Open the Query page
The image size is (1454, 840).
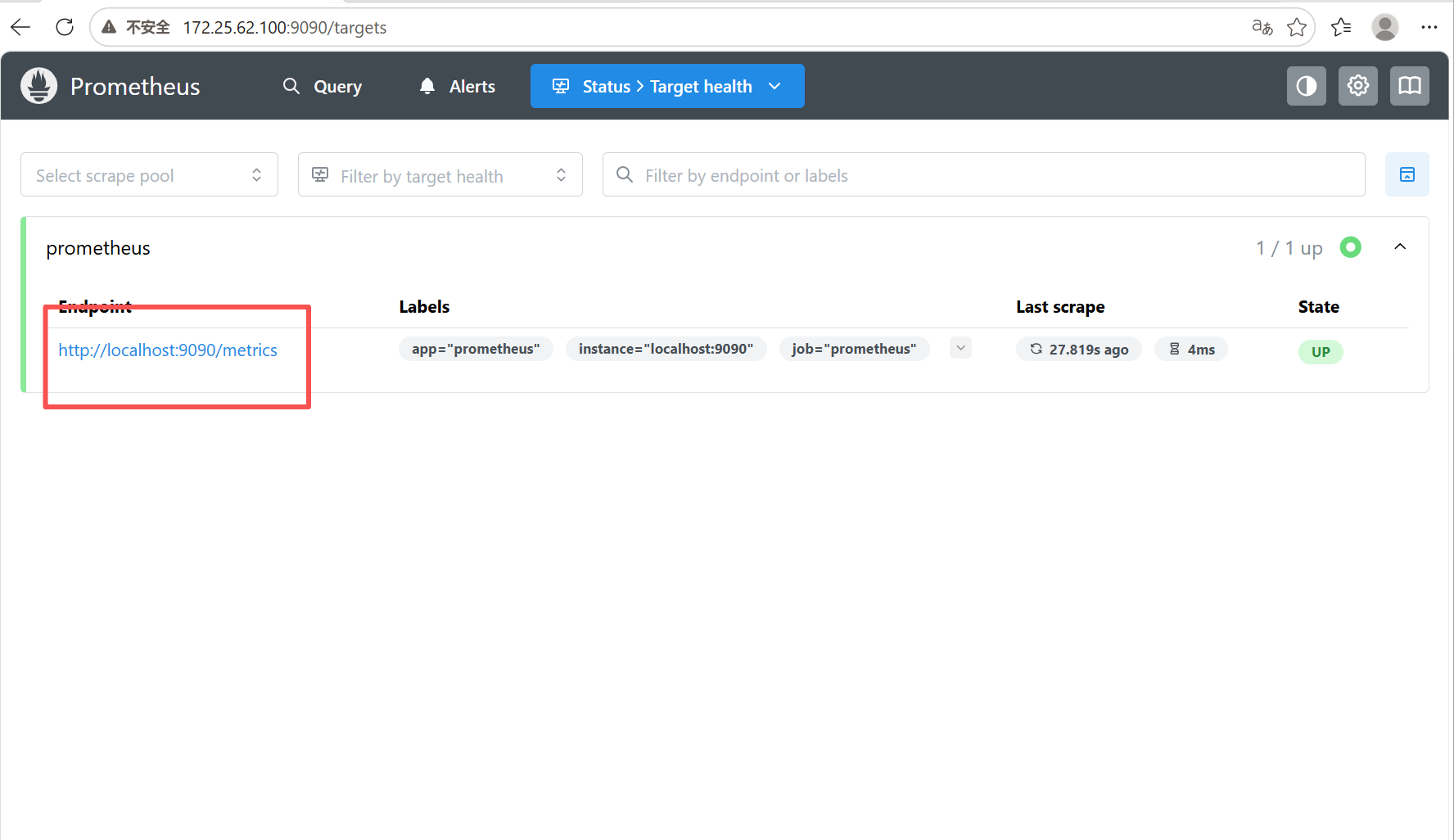(x=323, y=86)
